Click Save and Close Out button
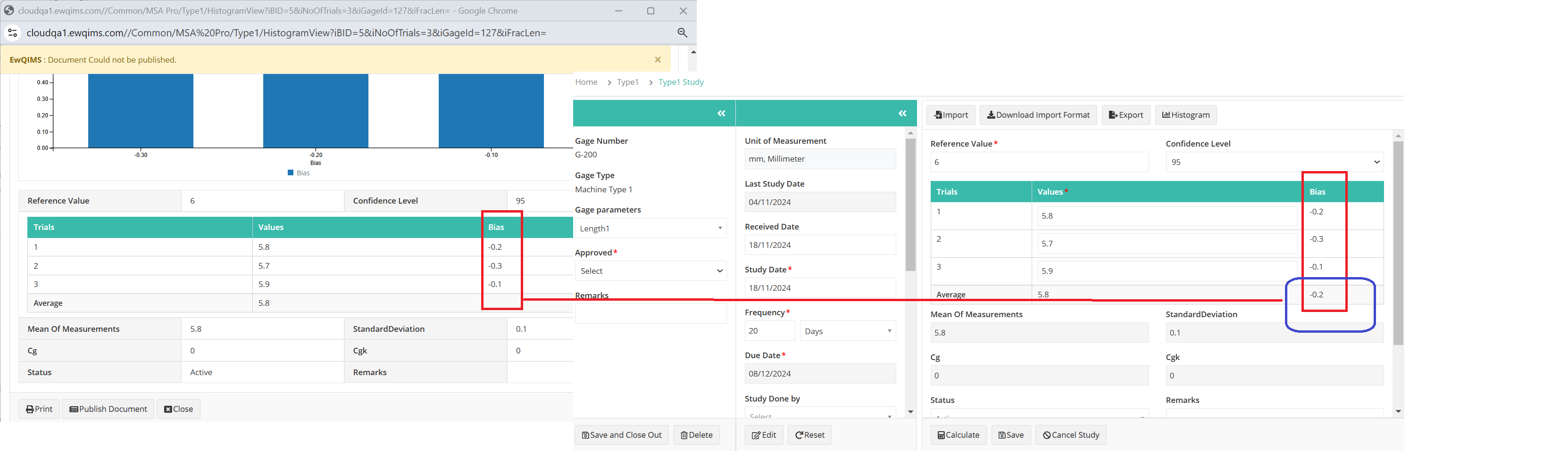The height and width of the screenshot is (451, 1568). (621, 435)
